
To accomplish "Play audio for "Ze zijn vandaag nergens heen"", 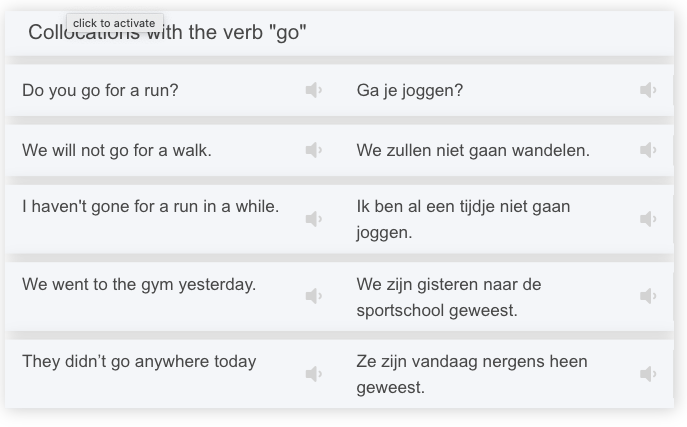I will [x=648, y=374].
